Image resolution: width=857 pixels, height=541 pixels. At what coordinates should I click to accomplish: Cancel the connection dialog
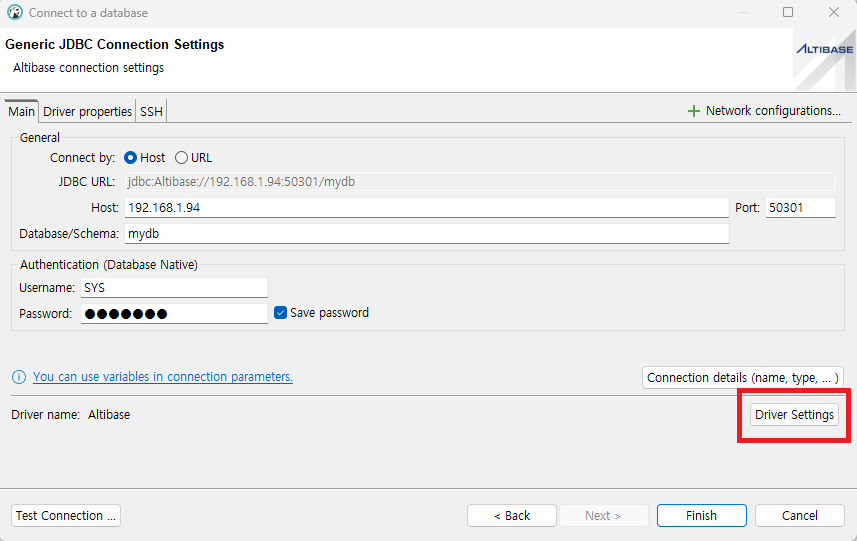point(799,516)
